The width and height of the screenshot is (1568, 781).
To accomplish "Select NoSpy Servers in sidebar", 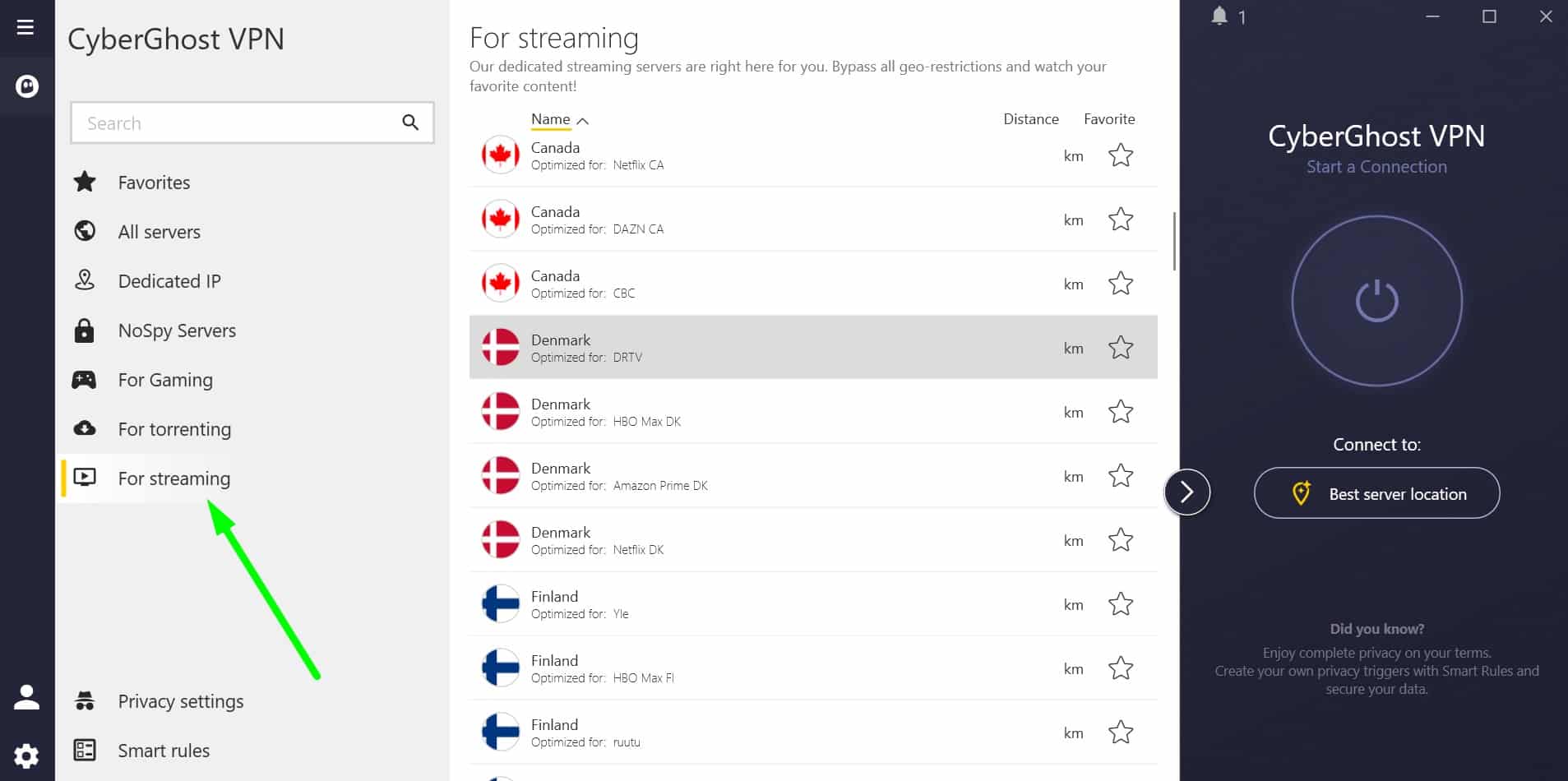I will [x=177, y=330].
